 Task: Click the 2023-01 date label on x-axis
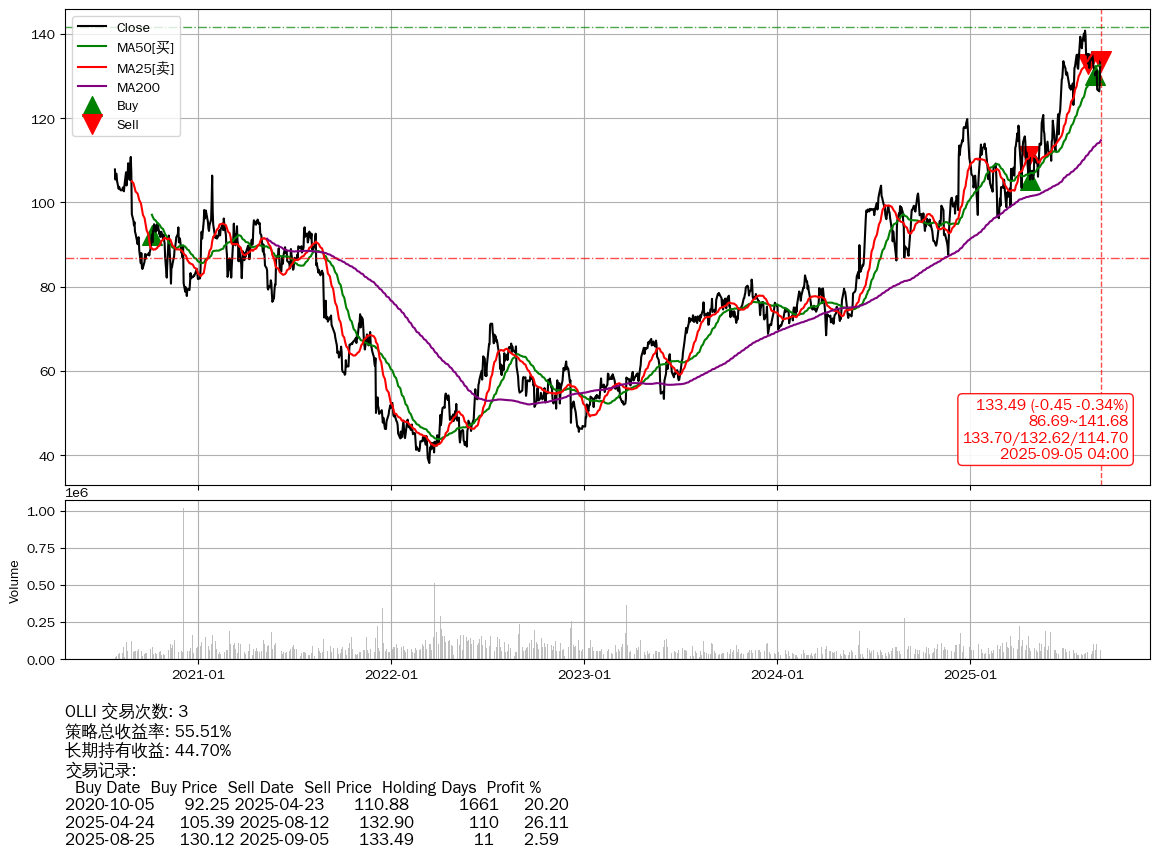[584, 675]
